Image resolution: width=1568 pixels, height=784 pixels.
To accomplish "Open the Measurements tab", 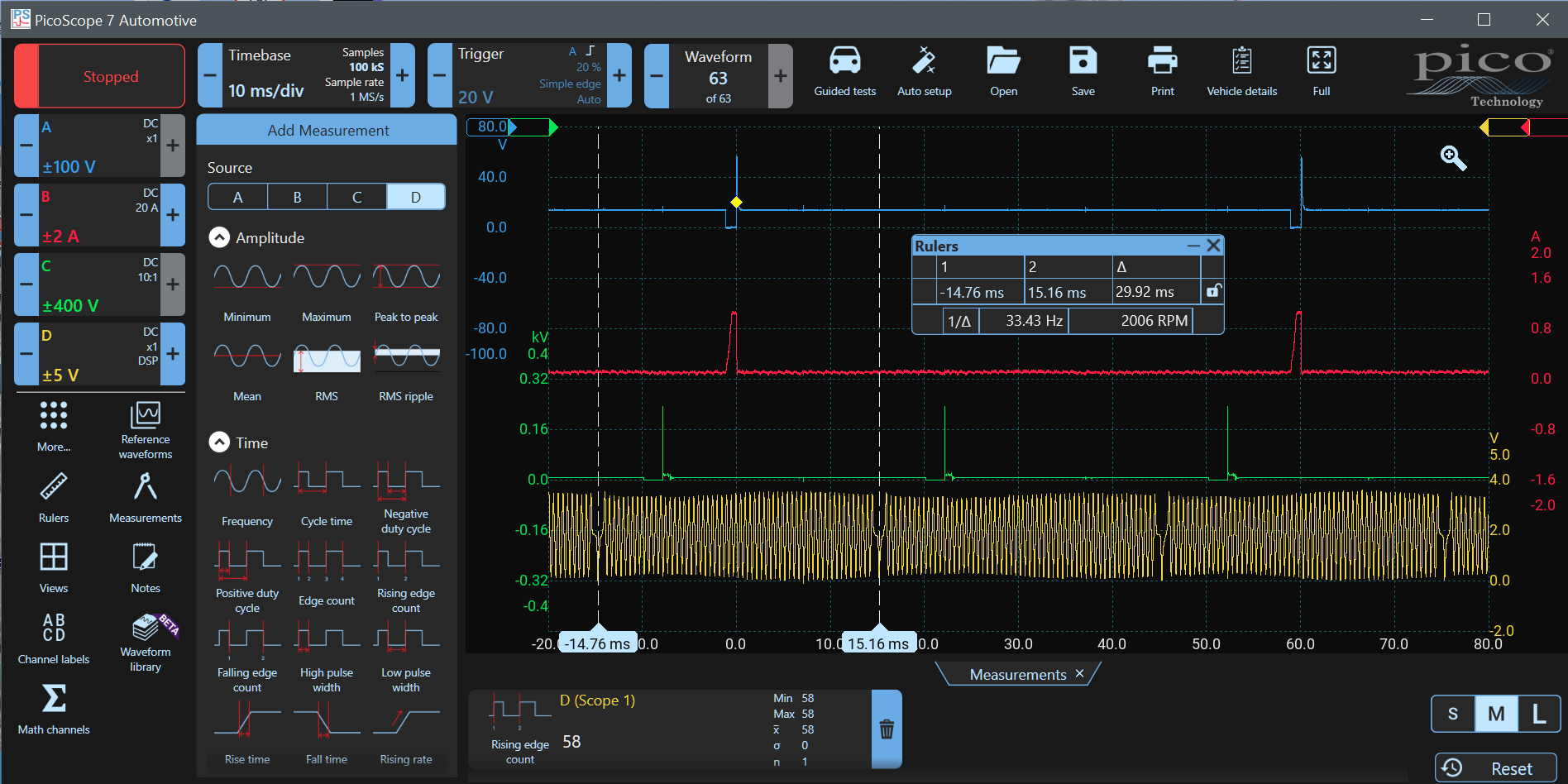I will click(x=1017, y=675).
